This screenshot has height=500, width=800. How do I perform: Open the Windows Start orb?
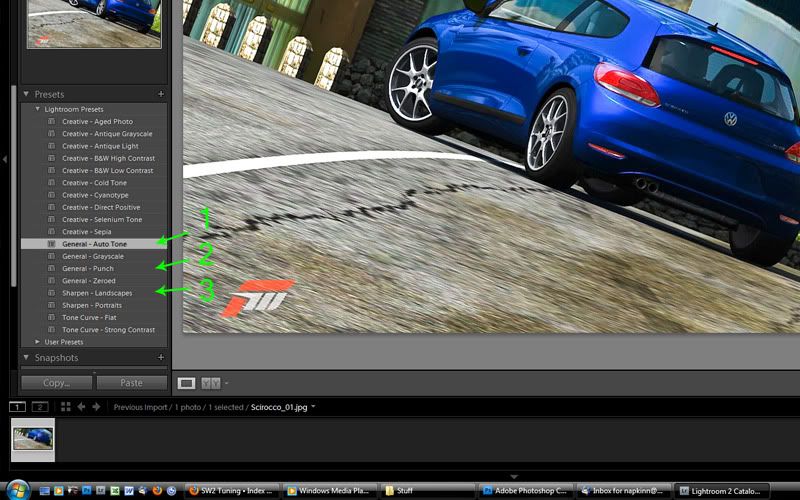pos(18,490)
